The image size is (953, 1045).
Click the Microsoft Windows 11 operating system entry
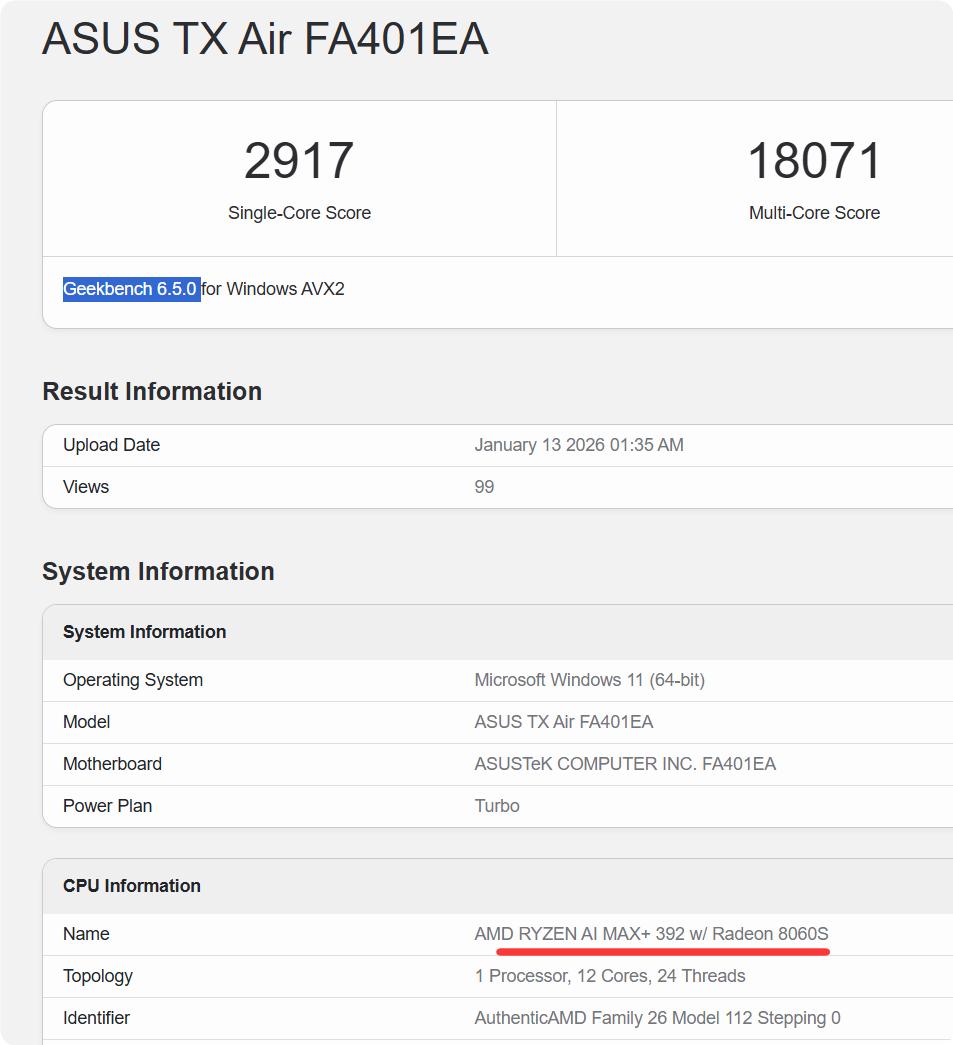tap(588, 679)
